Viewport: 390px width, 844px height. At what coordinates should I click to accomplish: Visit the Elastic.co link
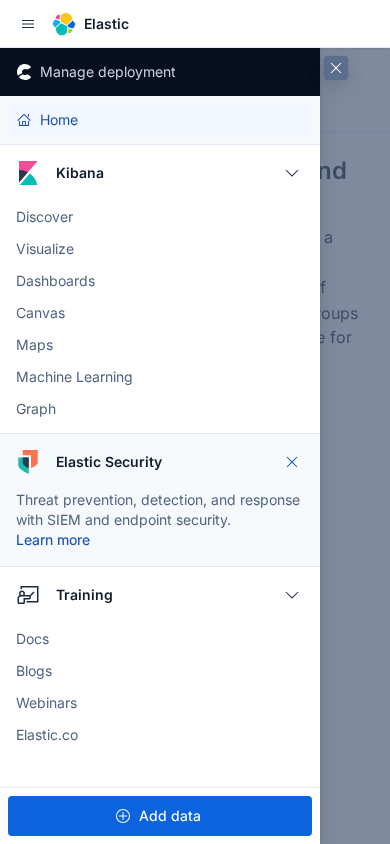tap(47, 735)
